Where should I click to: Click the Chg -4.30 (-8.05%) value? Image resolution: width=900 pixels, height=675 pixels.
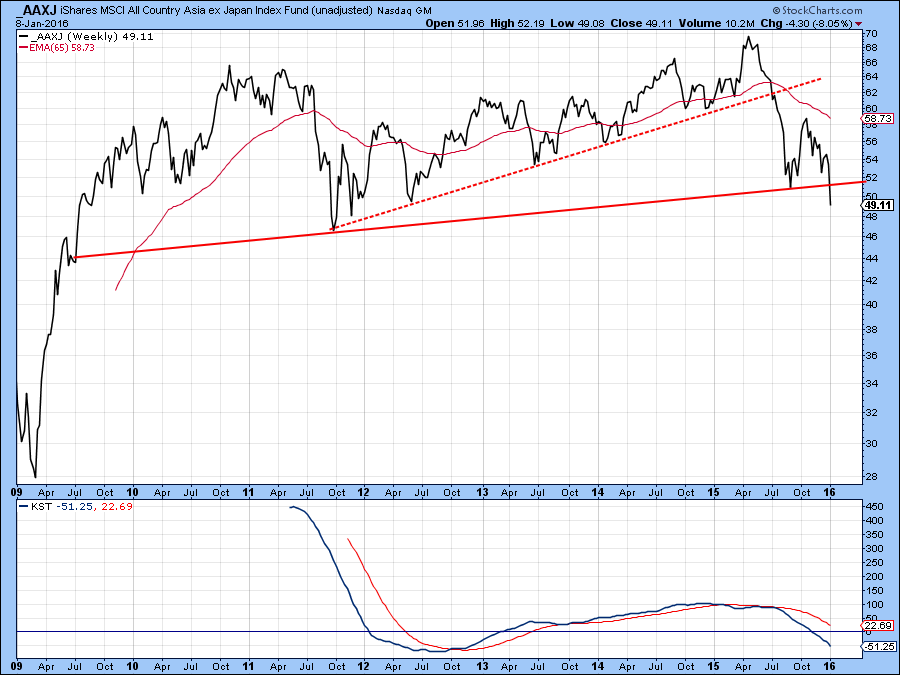(806, 24)
